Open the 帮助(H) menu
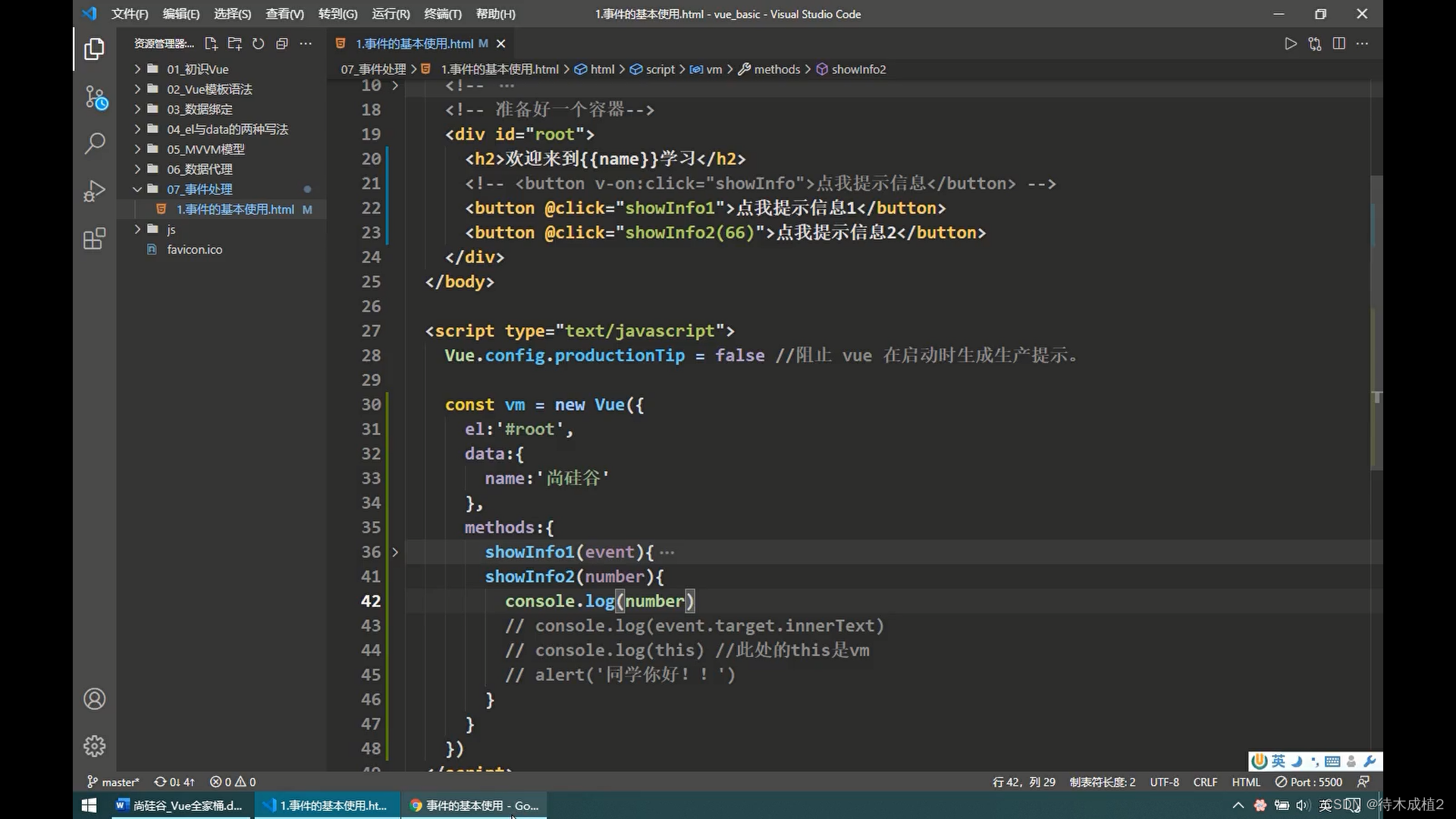The height and width of the screenshot is (819, 1456). pyautogui.click(x=495, y=14)
